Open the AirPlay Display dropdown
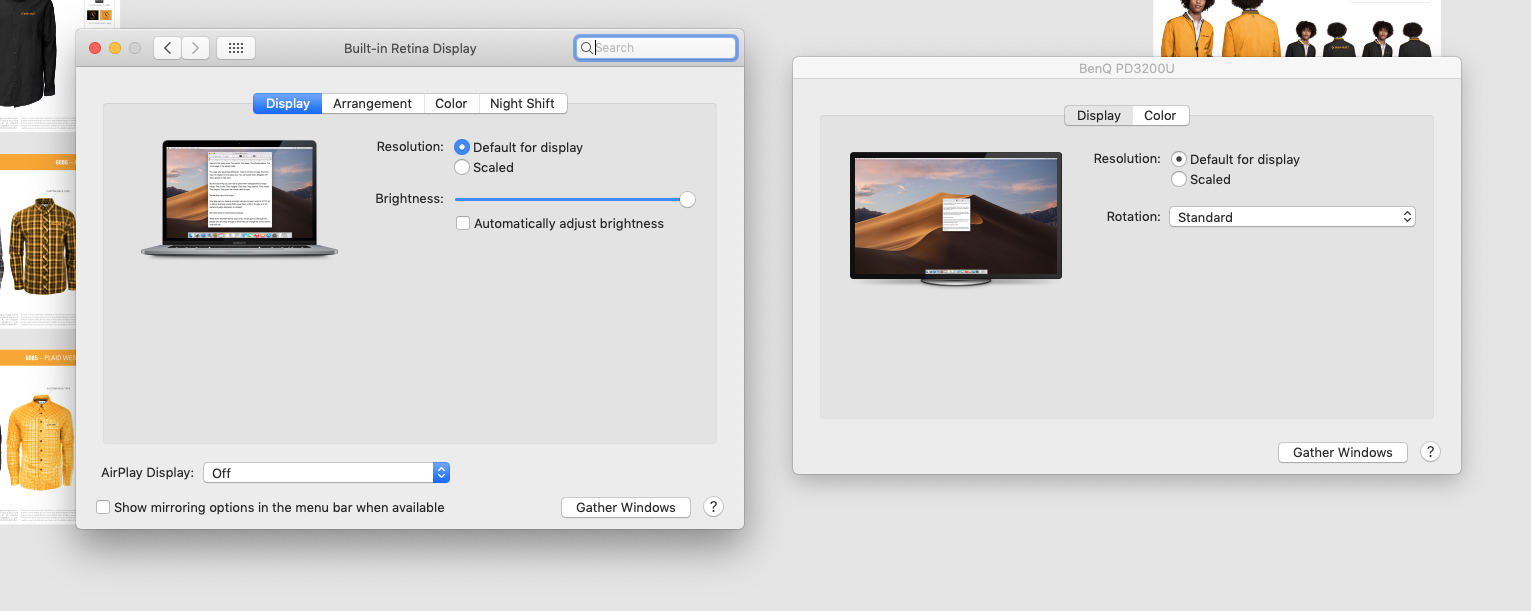Screen dimensions: 1531x611 (x=326, y=473)
